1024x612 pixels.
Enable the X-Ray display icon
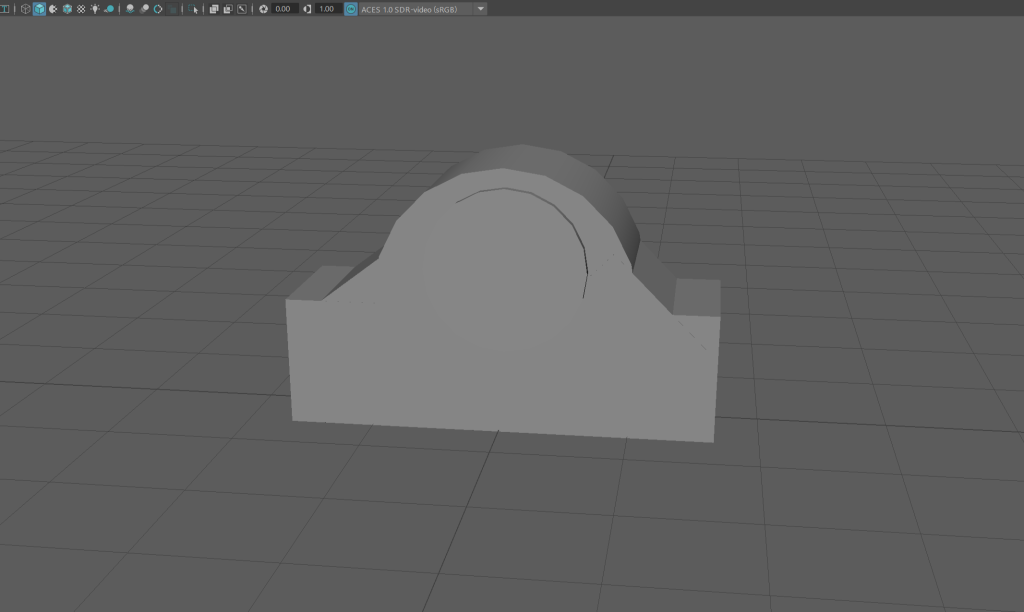tap(214, 8)
